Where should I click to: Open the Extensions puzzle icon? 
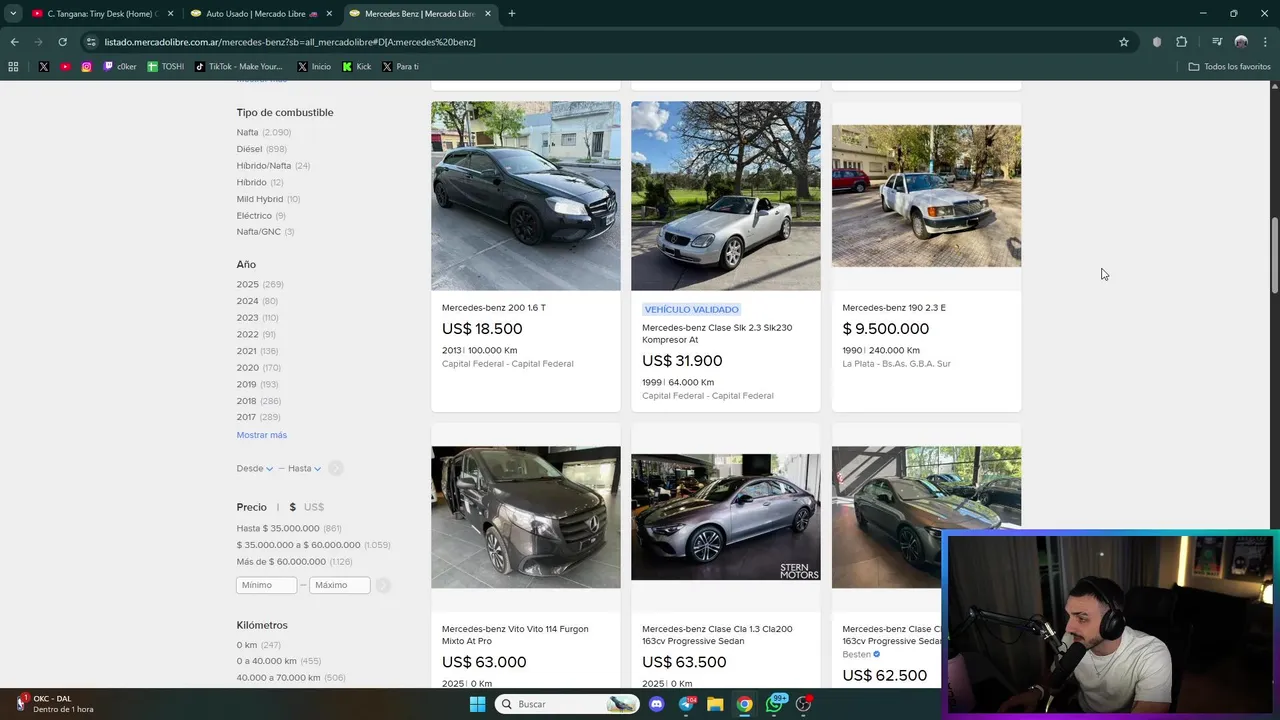1181,42
